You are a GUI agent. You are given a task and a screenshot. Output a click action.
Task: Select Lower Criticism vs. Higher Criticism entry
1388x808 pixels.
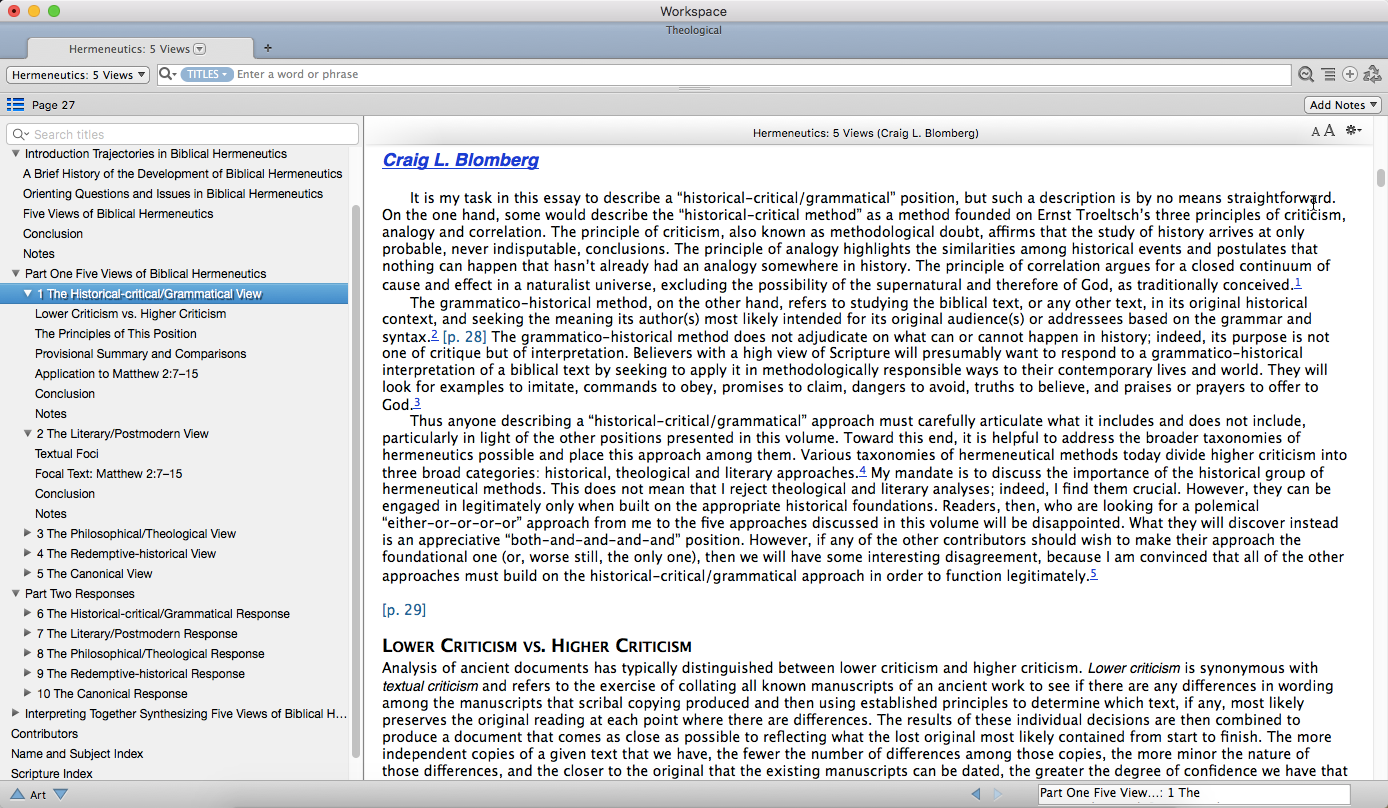130,314
